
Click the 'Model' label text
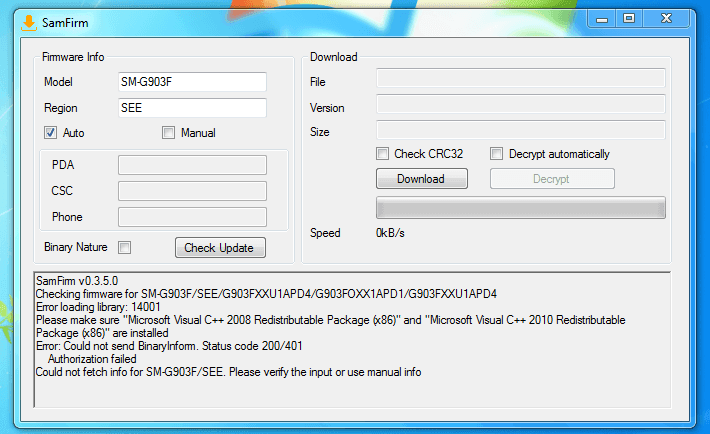click(58, 82)
